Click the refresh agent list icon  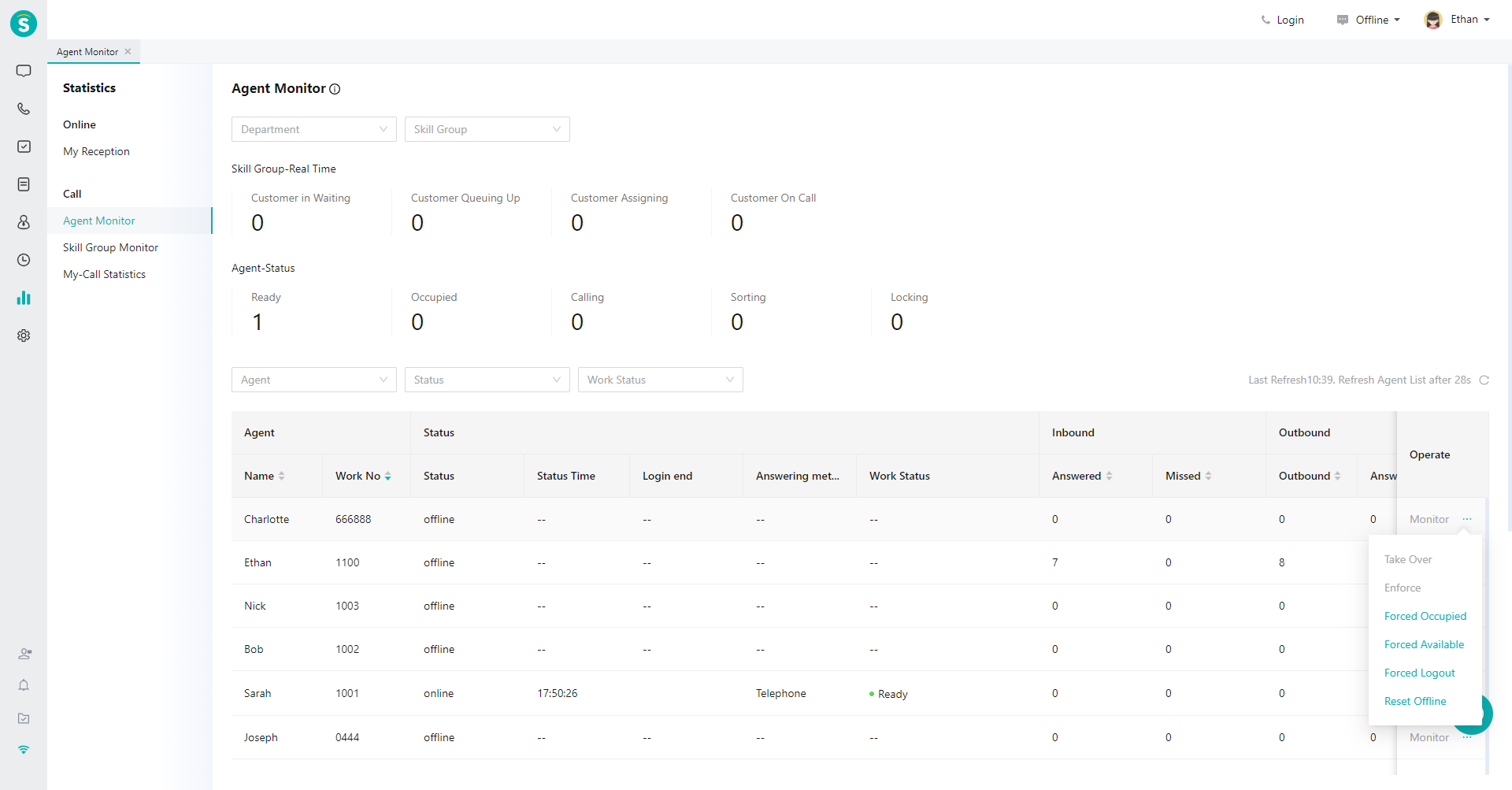(1484, 380)
